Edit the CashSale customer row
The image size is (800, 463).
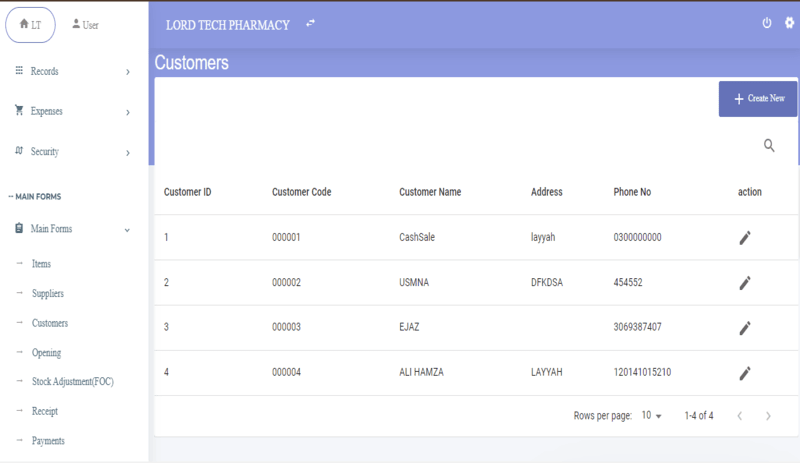click(x=745, y=237)
